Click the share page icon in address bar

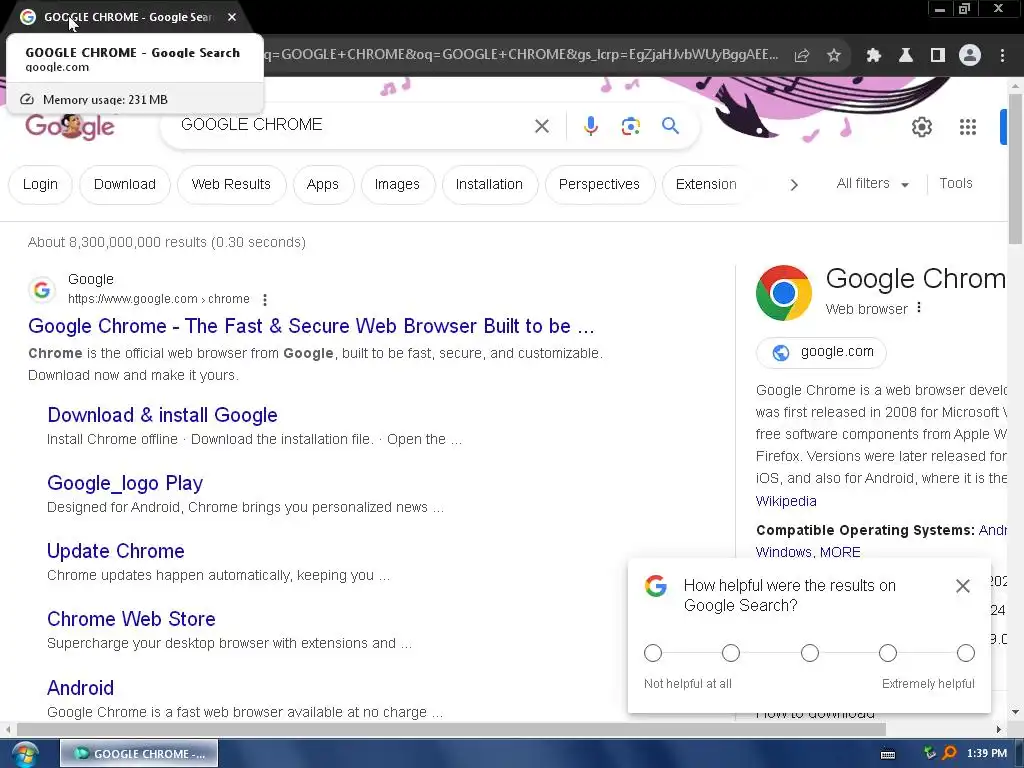tap(801, 56)
